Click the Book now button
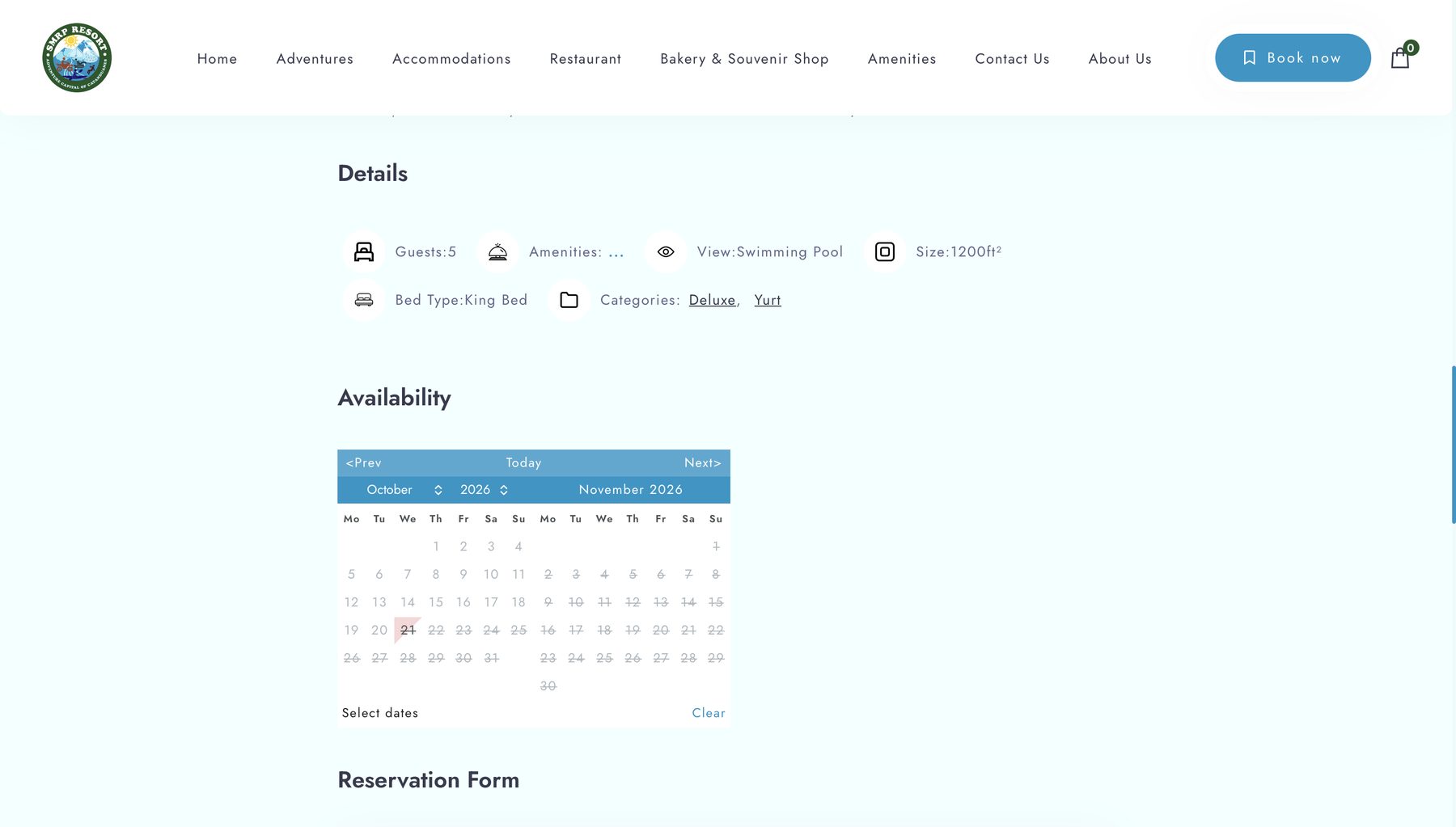The height and width of the screenshot is (827, 1456). tap(1293, 57)
